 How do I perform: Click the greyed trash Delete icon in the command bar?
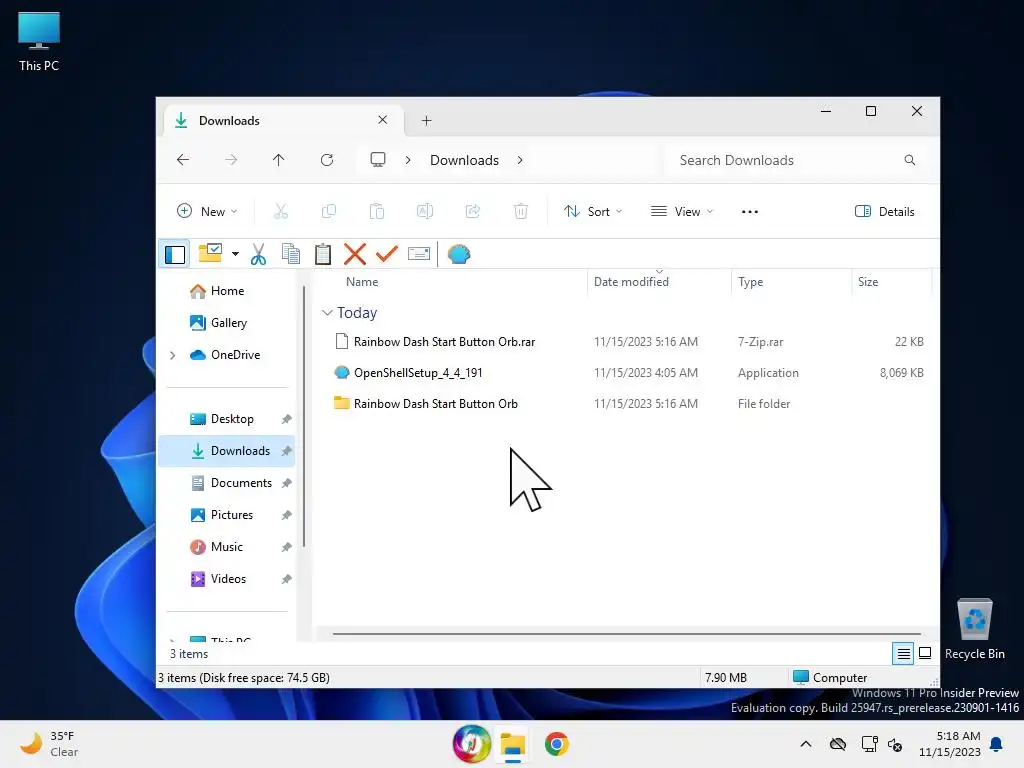[520, 211]
